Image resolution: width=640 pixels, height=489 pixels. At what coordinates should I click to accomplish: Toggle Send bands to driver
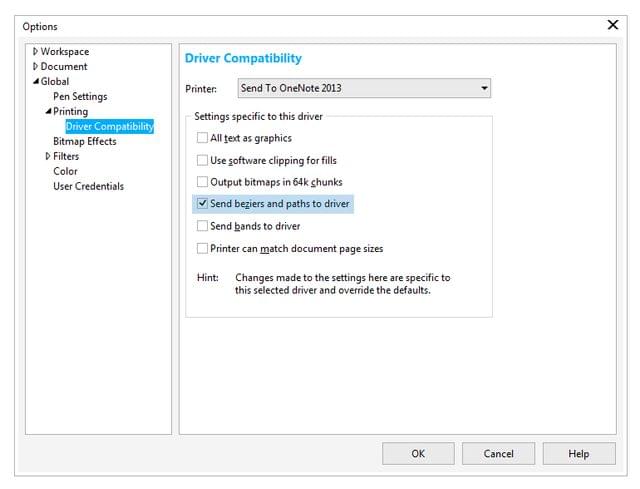203,226
